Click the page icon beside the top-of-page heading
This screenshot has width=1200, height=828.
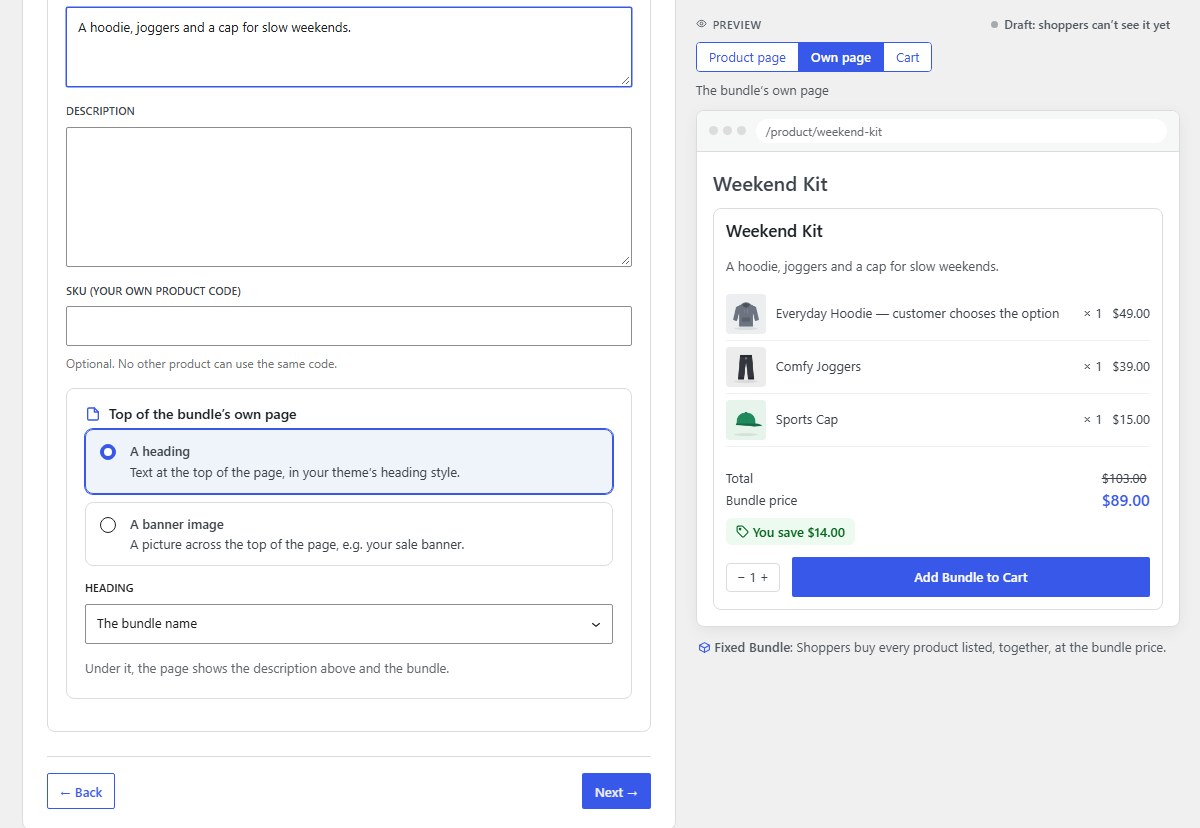93,414
